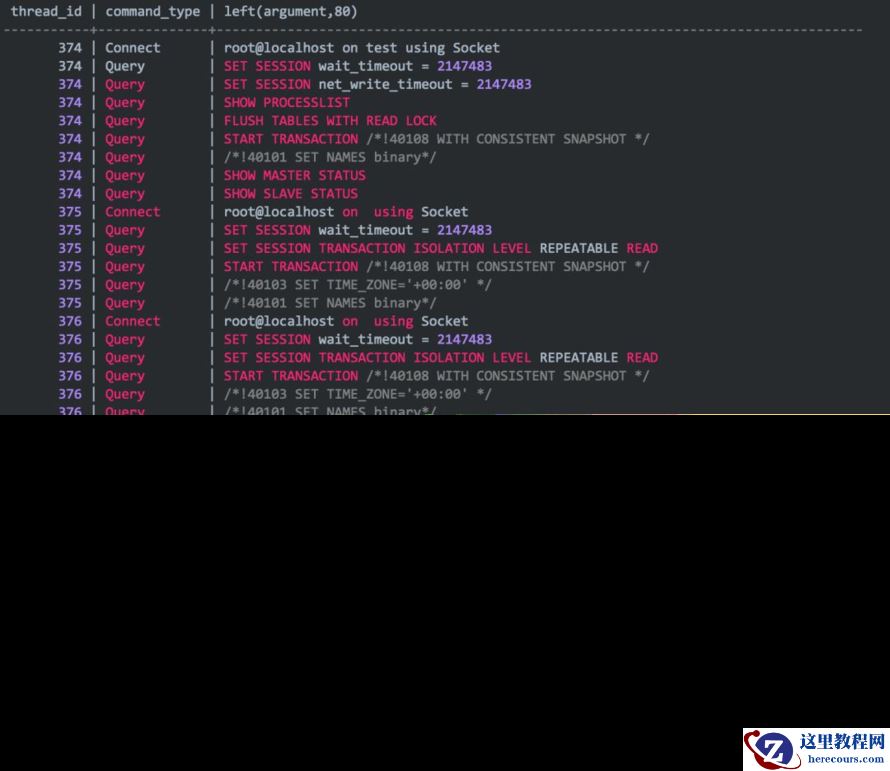This screenshot has height=771, width=890.
Task: Click the command_type column header
Action: [x=152, y=11]
